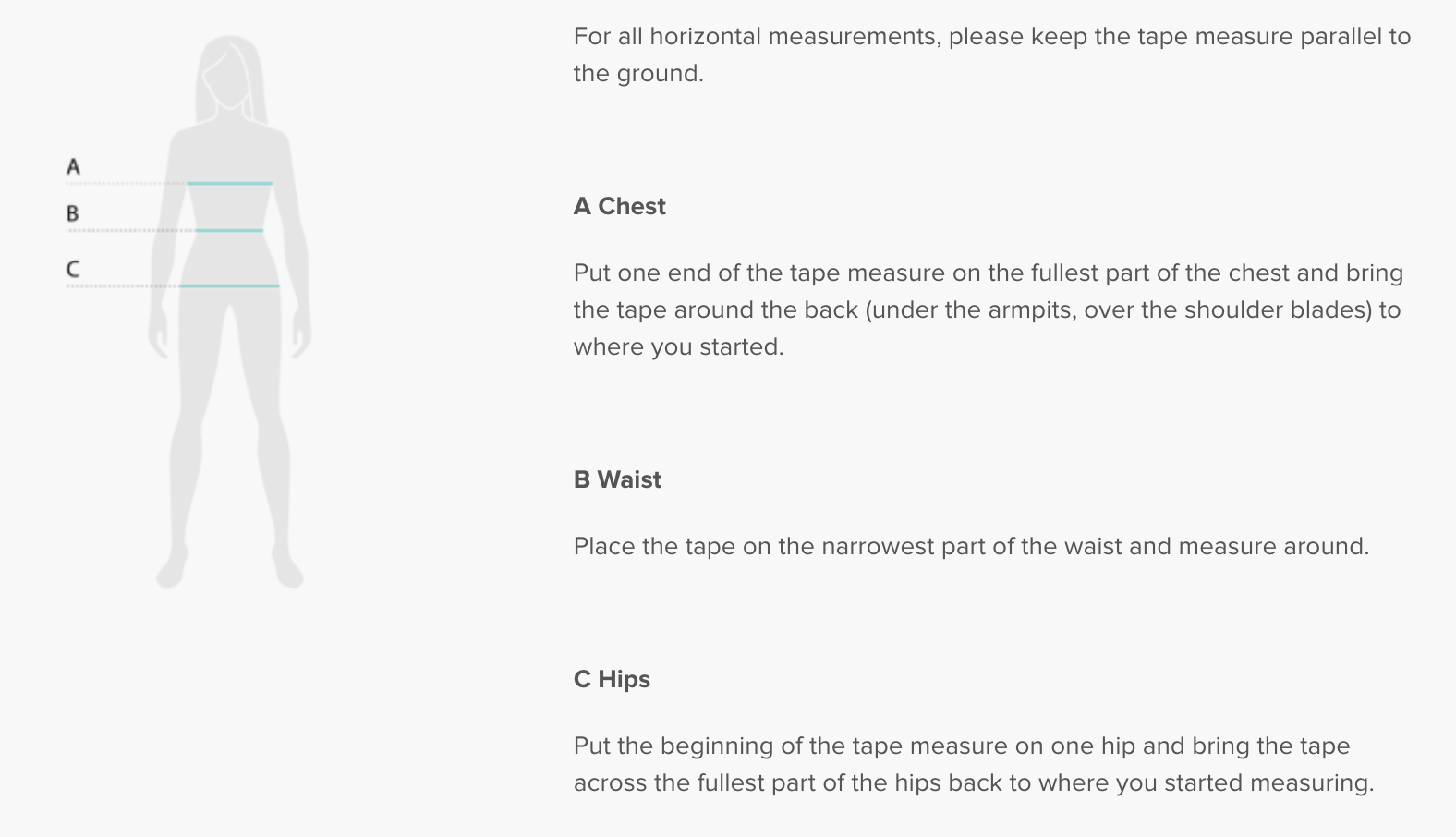The width and height of the screenshot is (1456, 837).
Task: Click the letter C label beside the figure
Action: (x=73, y=270)
